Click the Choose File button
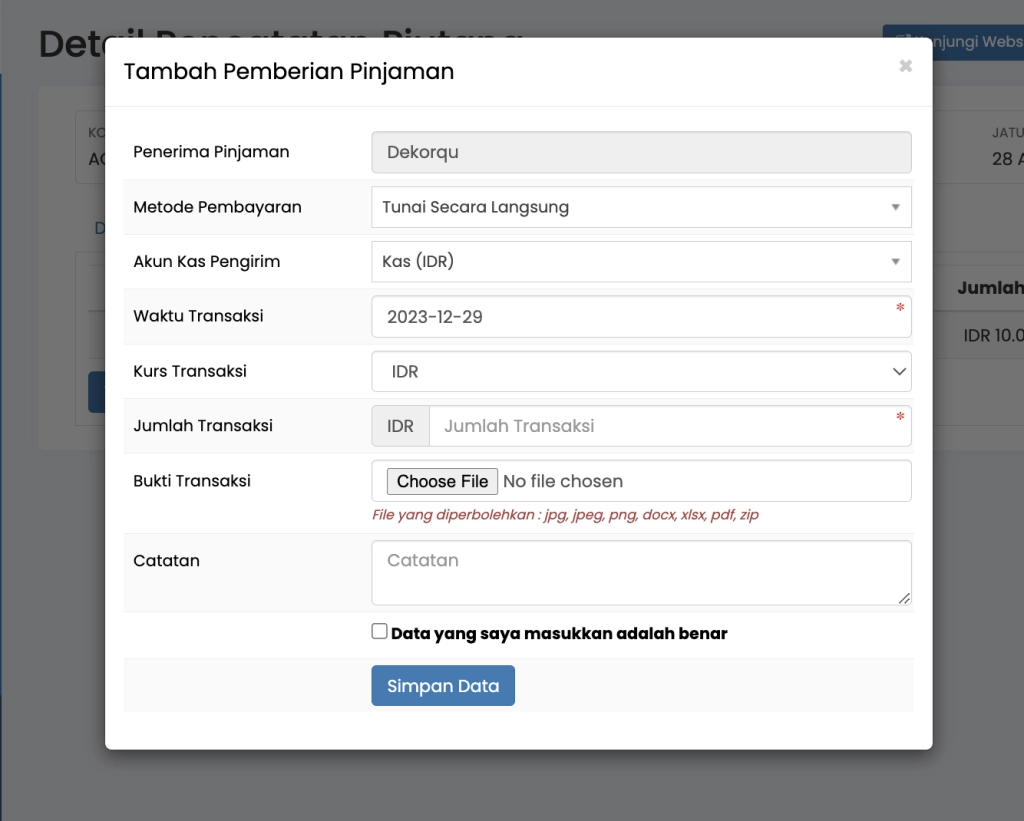 click(442, 482)
